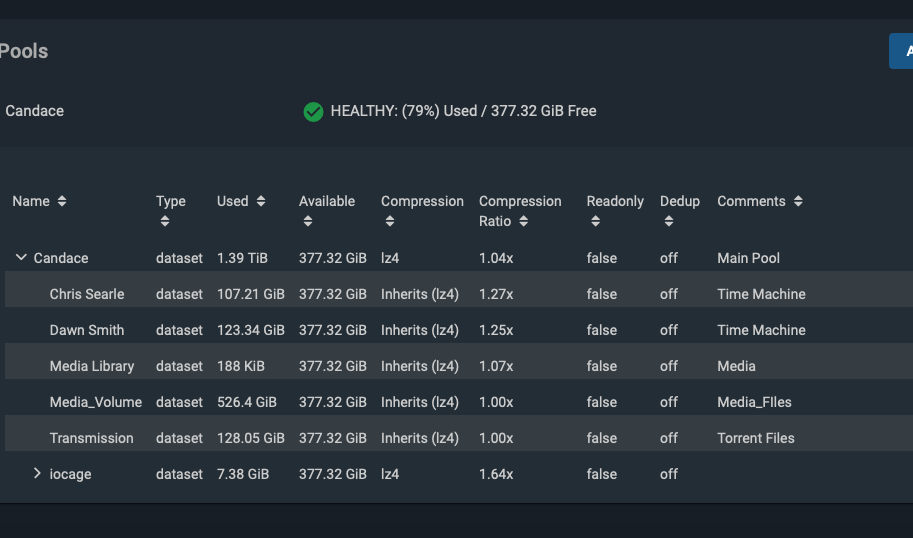Collapse the Candace root dataset

click(x=21, y=258)
